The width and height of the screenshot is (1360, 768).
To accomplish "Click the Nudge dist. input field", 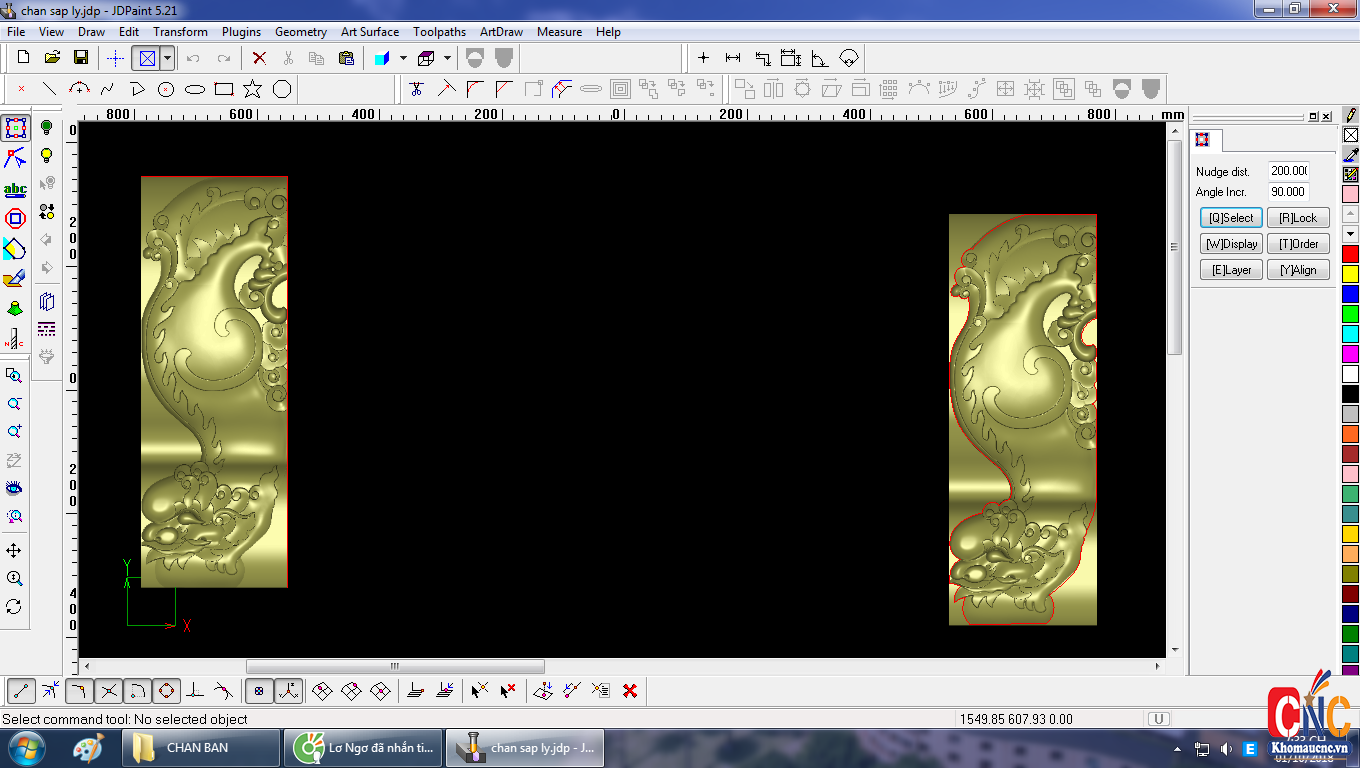I will point(1288,171).
